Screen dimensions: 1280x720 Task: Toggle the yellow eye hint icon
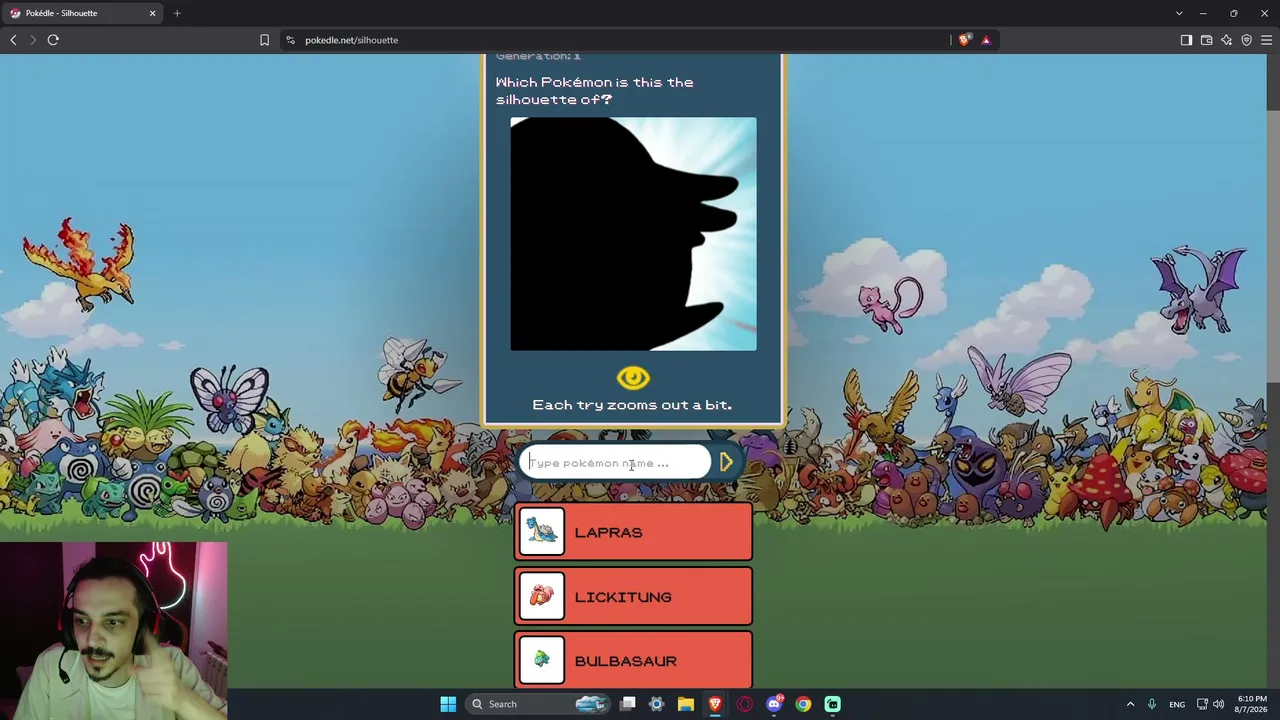click(x=633, y=378)
